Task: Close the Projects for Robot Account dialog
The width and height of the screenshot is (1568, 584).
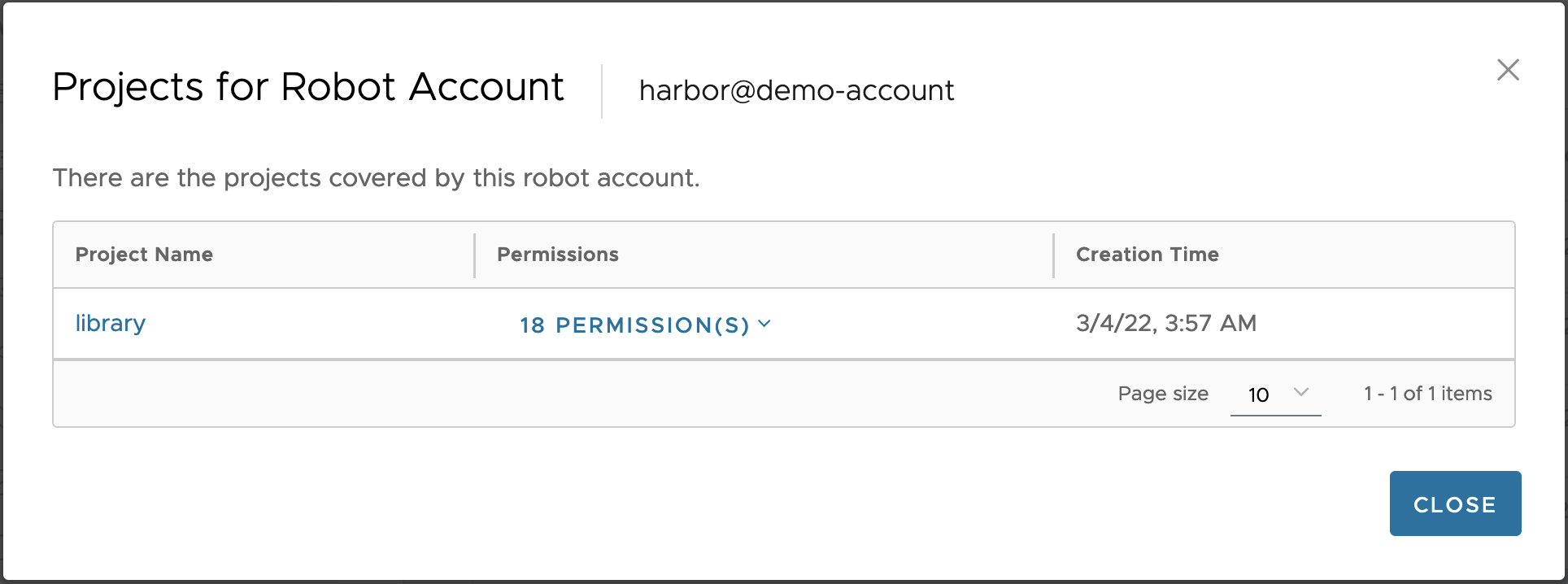Action: 1509,70
